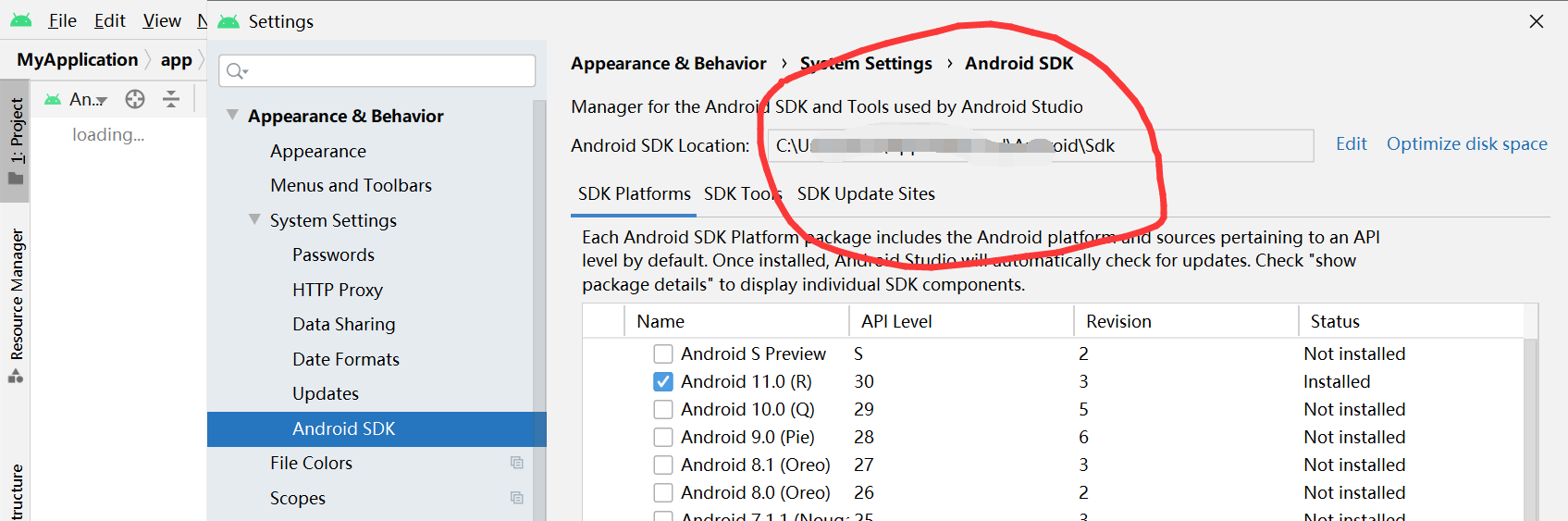
Task: Check the Android 8.0 (Oreo) checkbox
Action: tap(663, 492)
